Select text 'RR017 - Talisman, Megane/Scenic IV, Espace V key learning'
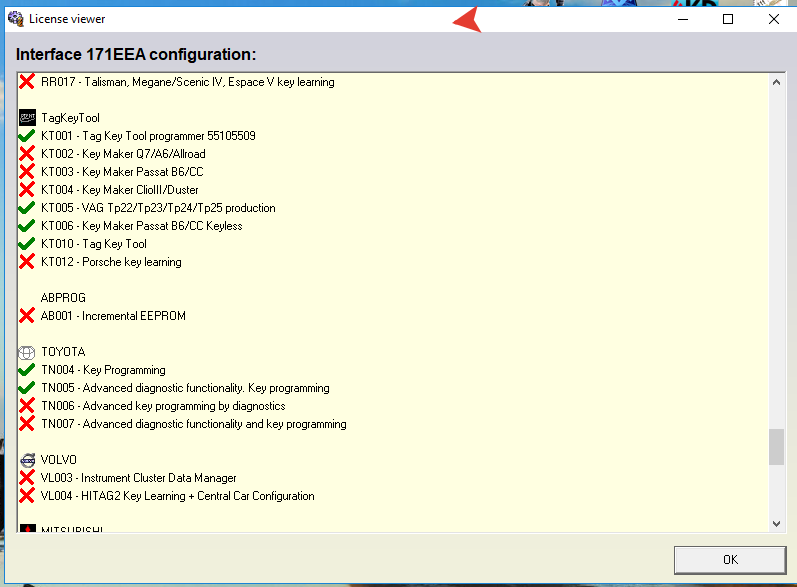 coord(188,82)
